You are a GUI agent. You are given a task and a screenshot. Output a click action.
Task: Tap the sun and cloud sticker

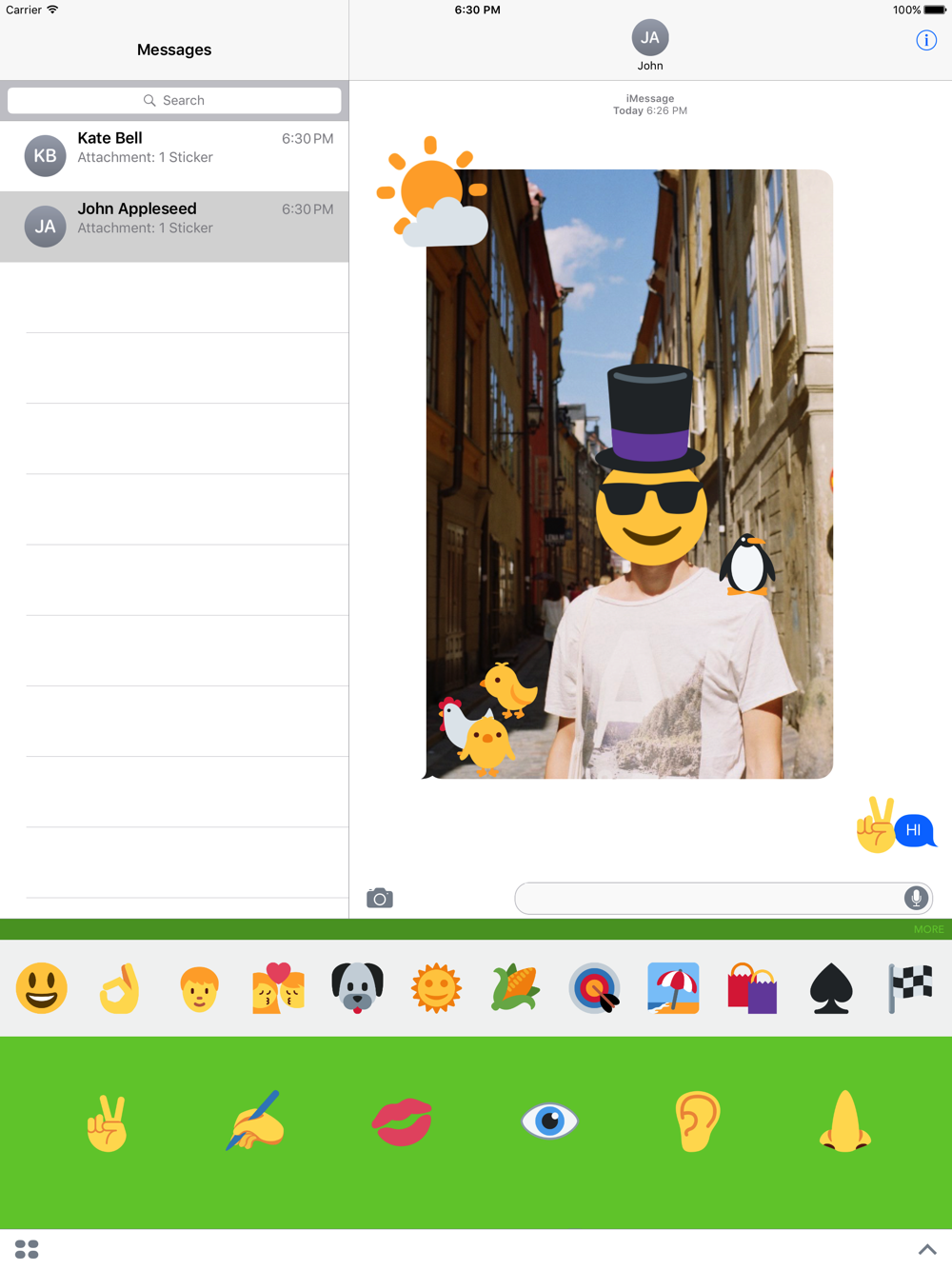[433, 192]
